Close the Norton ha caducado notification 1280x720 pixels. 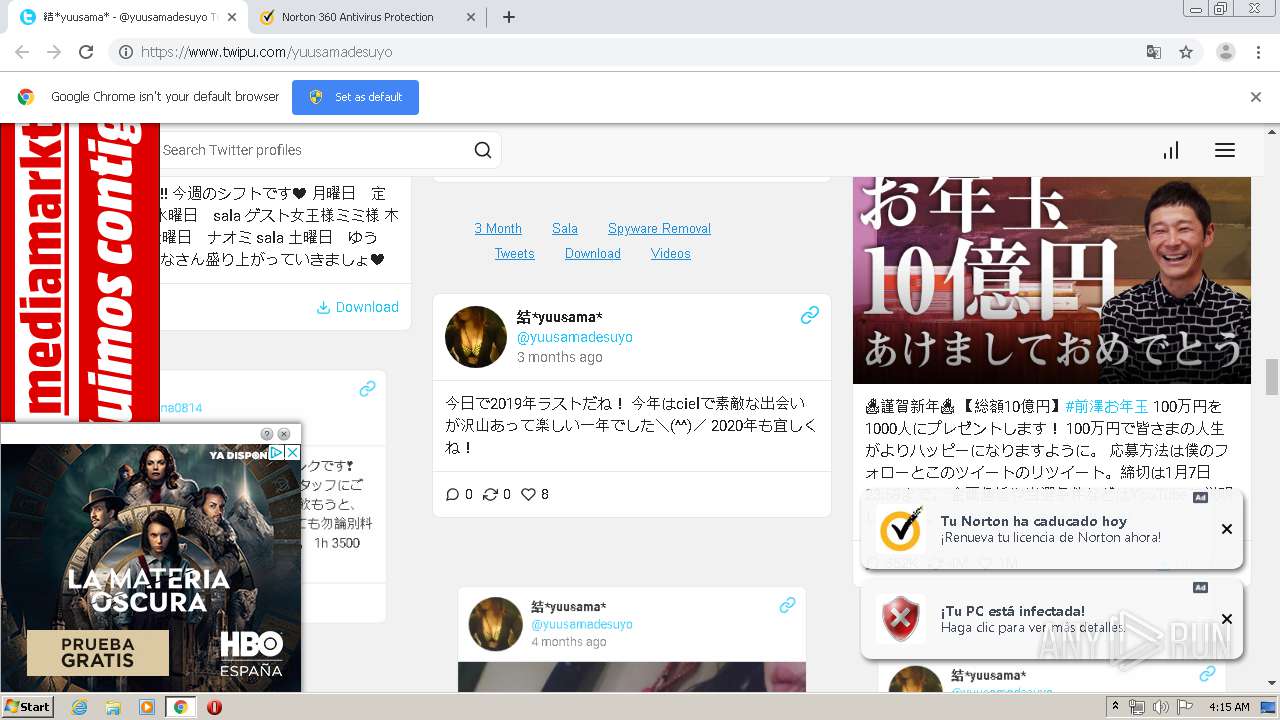pyautogui.click(x=1227, y=529)
